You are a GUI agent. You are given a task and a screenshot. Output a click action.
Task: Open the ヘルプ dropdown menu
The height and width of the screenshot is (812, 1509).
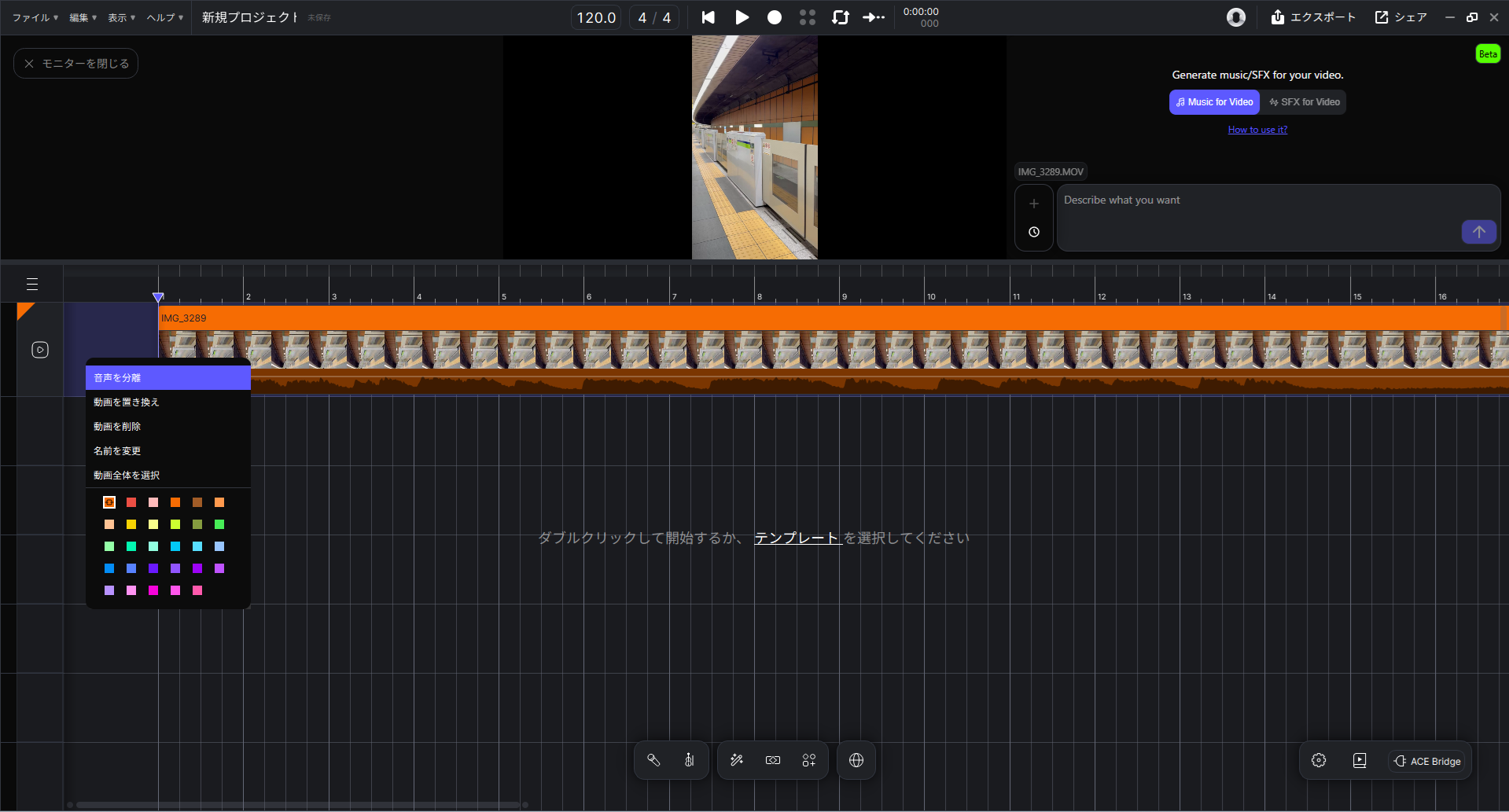[x=164, y=17]
